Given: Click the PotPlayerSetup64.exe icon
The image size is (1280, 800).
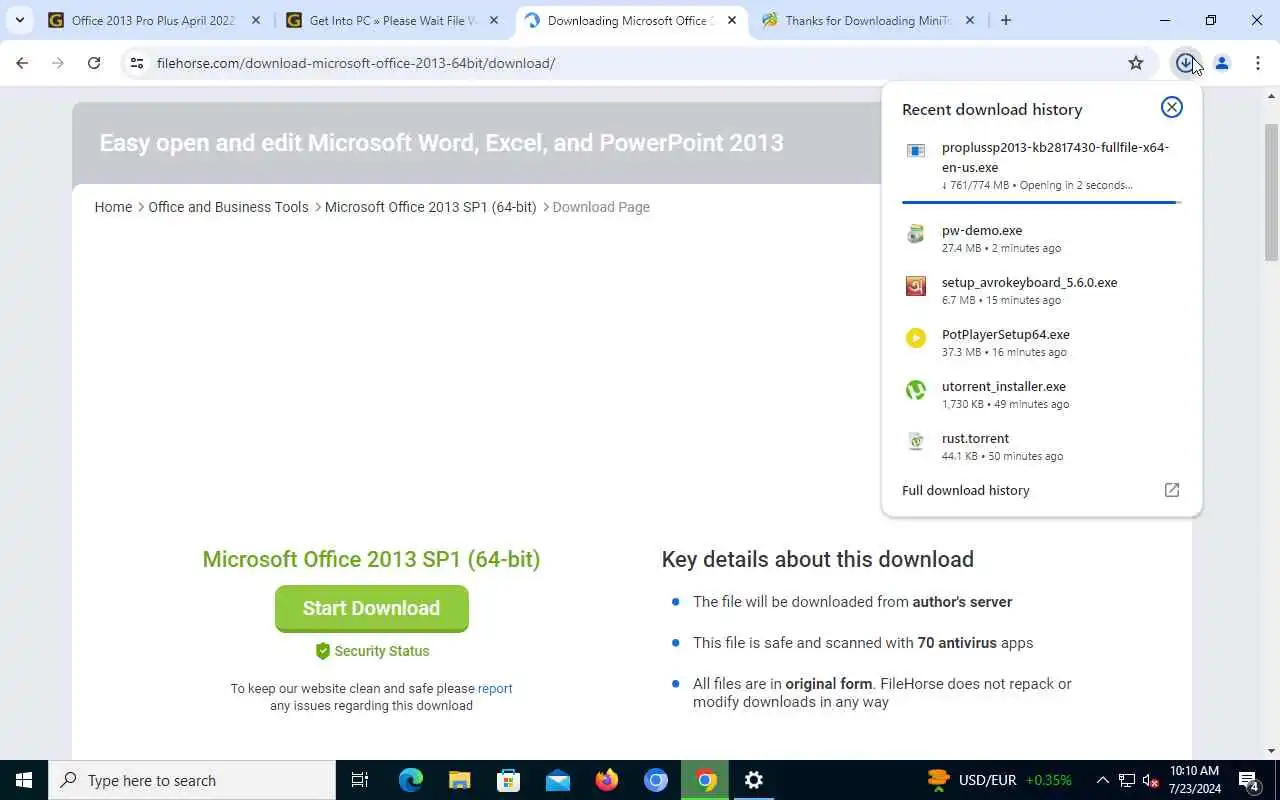Looking at the screenshot, I should point(915,339).
